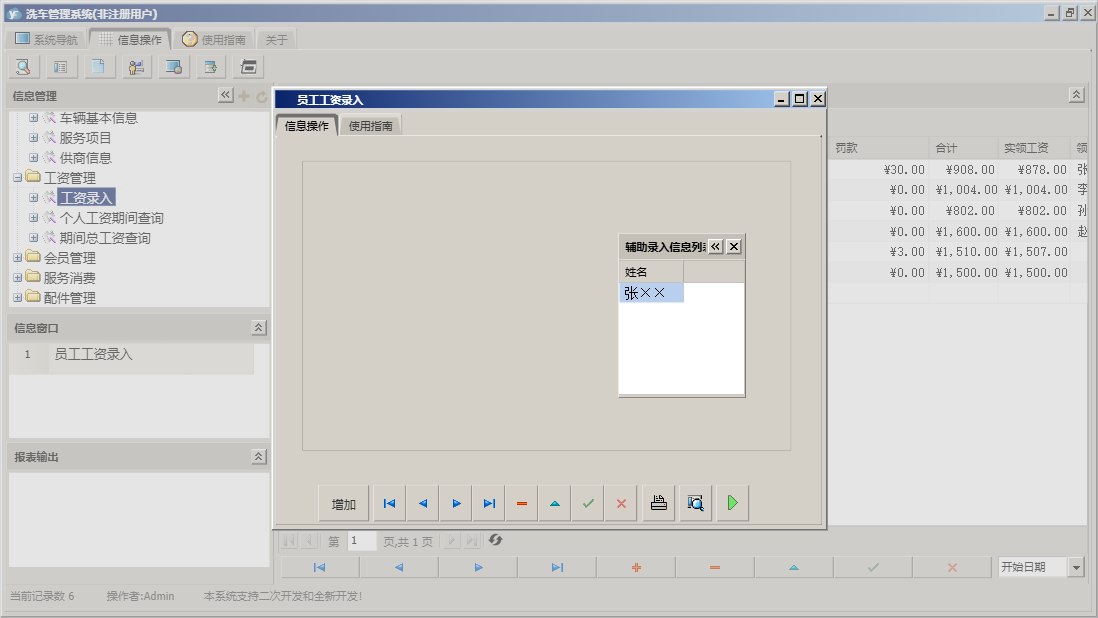1098x618 pixels.
Task: Select 工资录入 tree item
Action: click(85, 198)
